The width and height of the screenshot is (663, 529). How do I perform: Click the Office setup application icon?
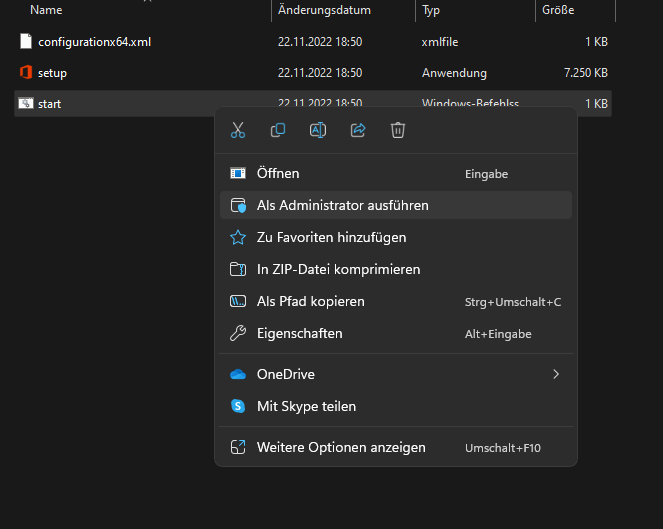click(26, 73)
